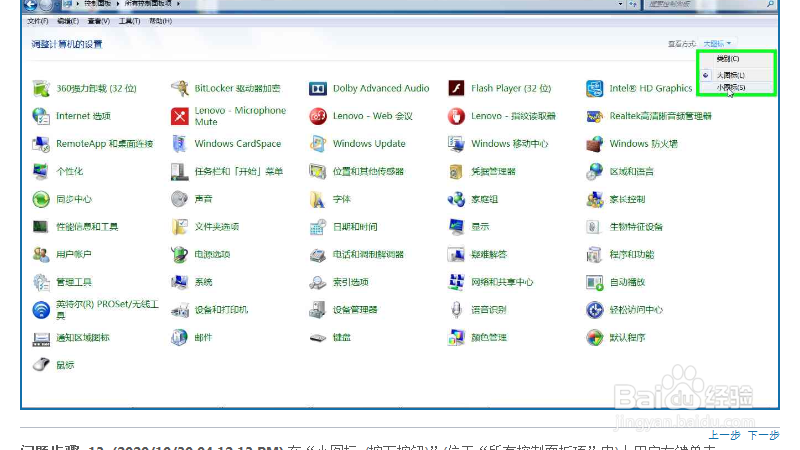Open the Dolby Advanced Audio icon
Viewport: 800px width, 450px height.
(x=318, y=89)
